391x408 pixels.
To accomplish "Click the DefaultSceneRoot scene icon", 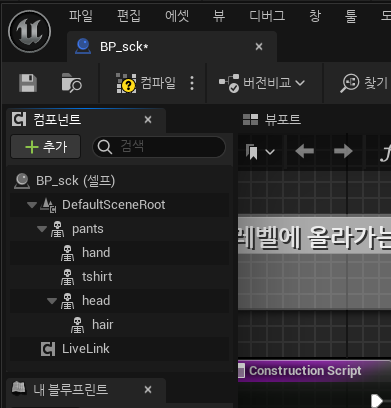I will coord(48,205).
